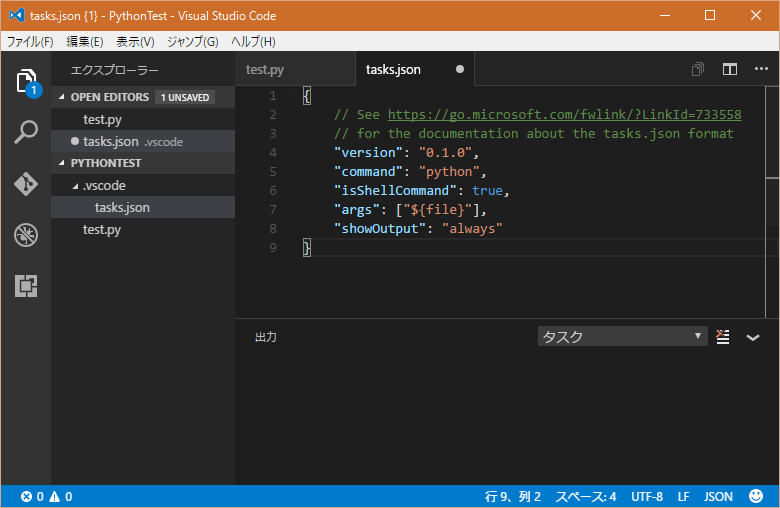The width and height of the screenshot is (780, 508).
Task: Click the "isShellCommand" key on line 6
Action: pos(395,191)
